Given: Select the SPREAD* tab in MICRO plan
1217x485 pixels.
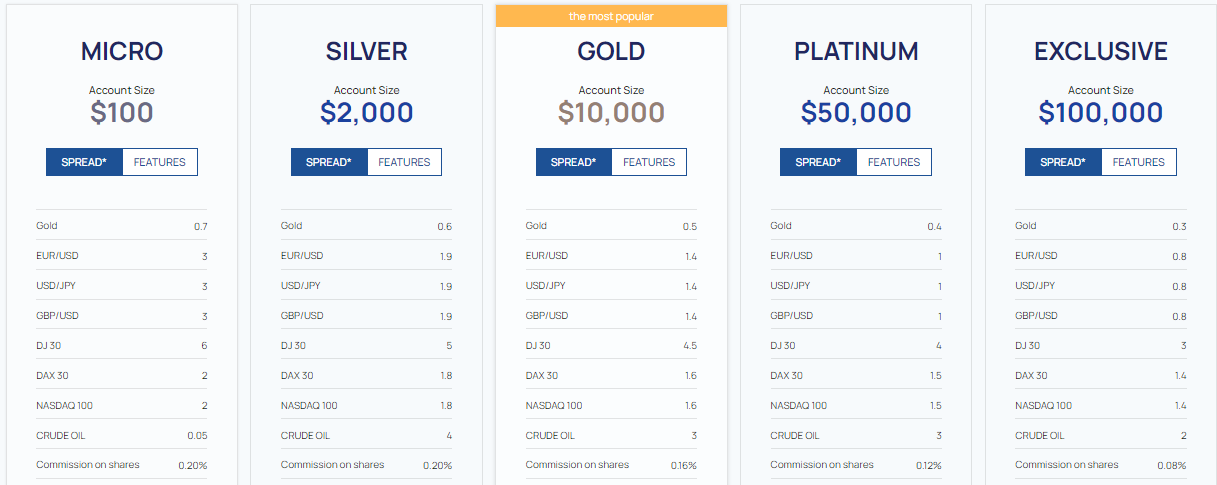Looking at the screenshot, I should [x=84, y=162].
